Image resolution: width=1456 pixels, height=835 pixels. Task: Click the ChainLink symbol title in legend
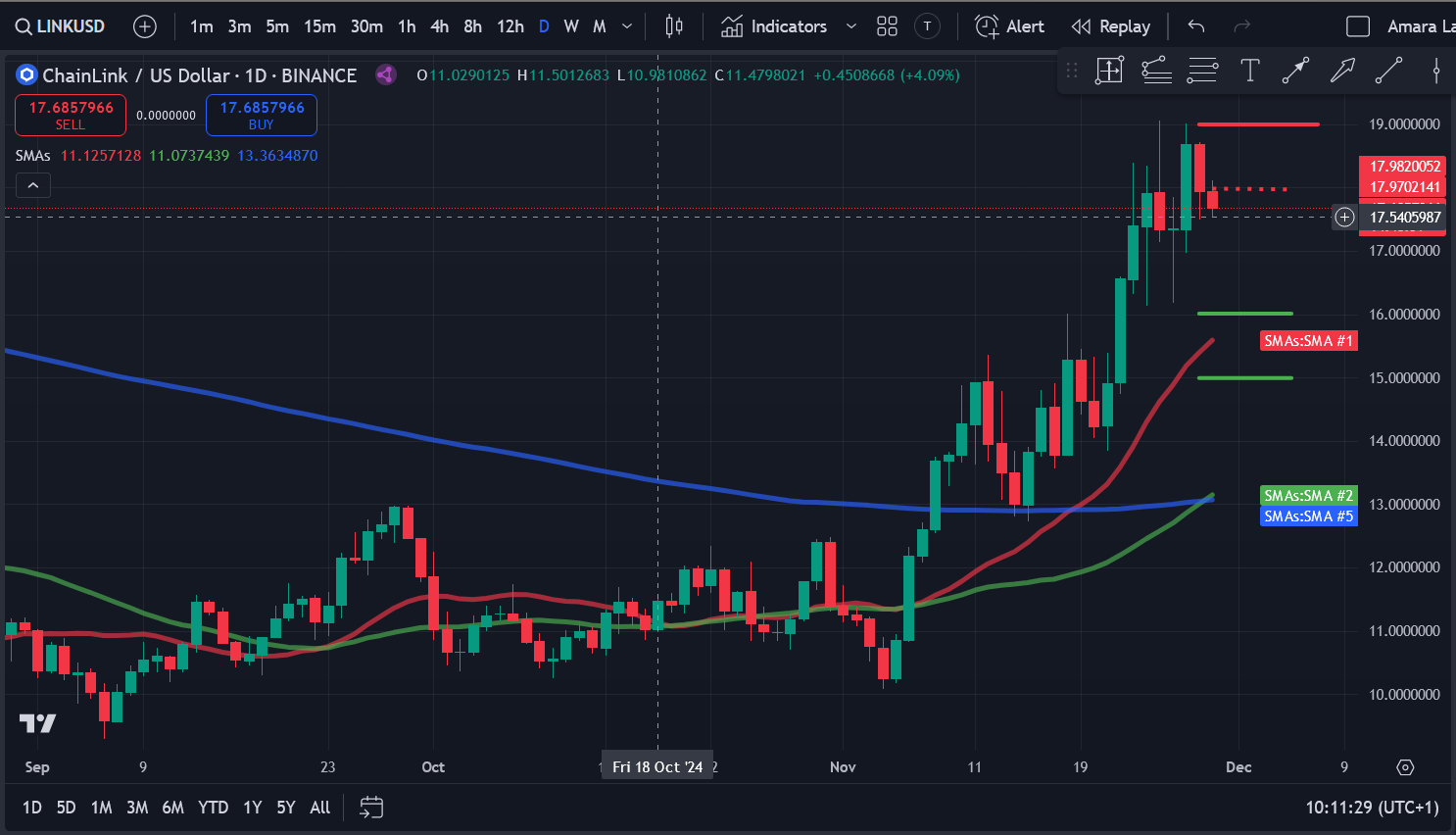tap(200, 75)
